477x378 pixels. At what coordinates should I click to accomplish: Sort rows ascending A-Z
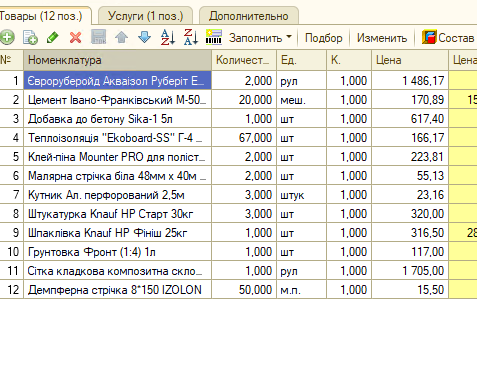point(168,37)
